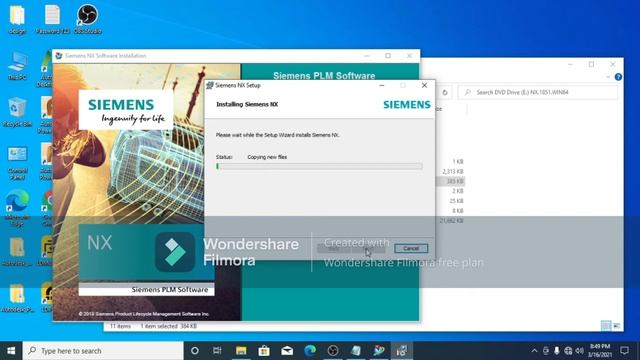This screenshot has width=640, height=360.
Task: Click the Type here to search box
Action: pos(103,351)
